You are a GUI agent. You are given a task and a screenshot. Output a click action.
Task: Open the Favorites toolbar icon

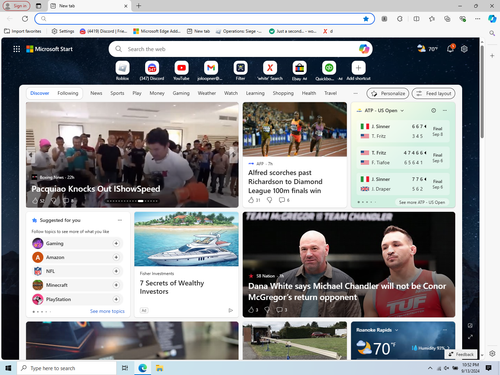click(432, 19)
